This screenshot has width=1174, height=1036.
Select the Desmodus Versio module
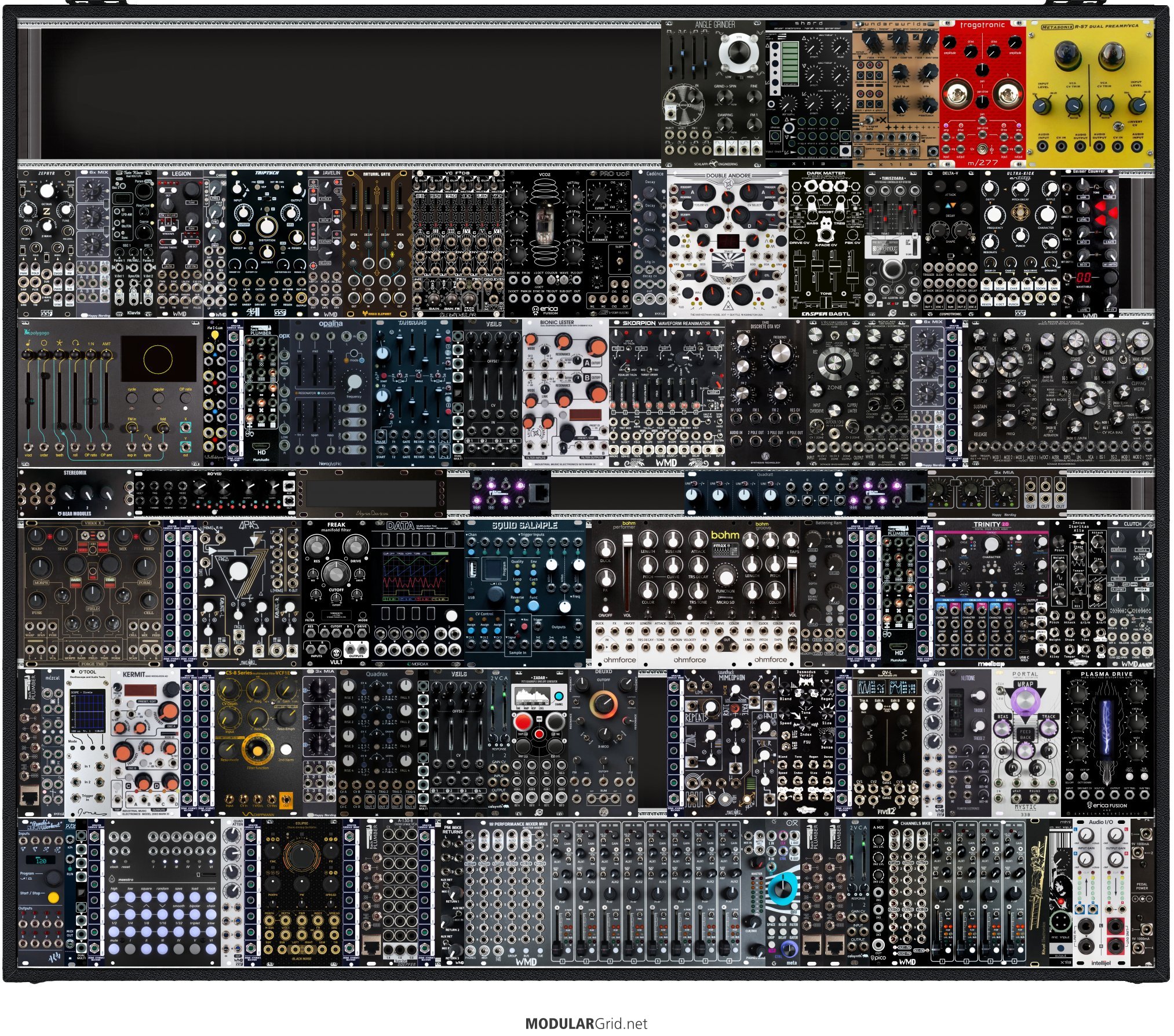(x=806, y=742)
